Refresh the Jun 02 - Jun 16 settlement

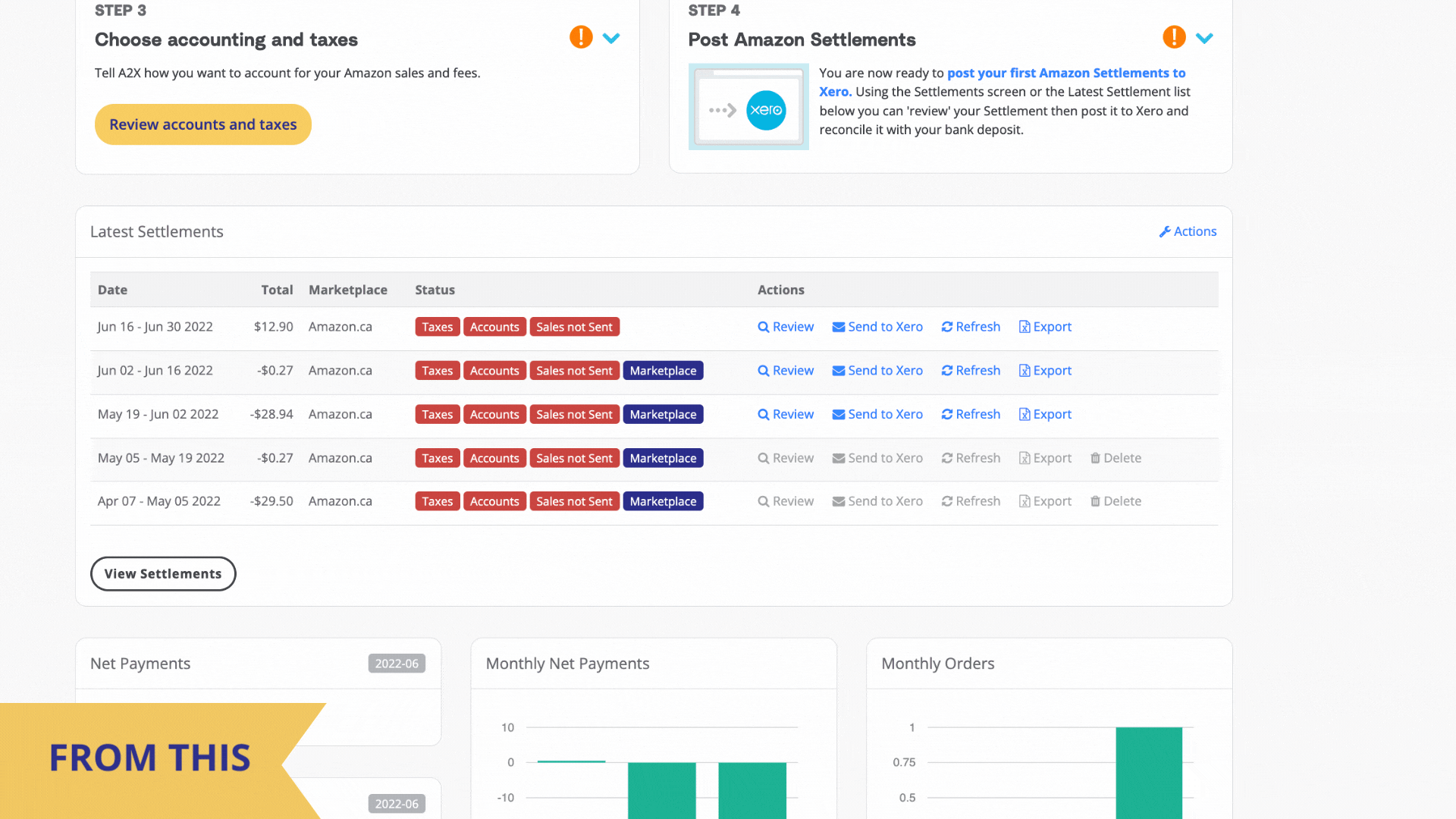pos(971,371)
